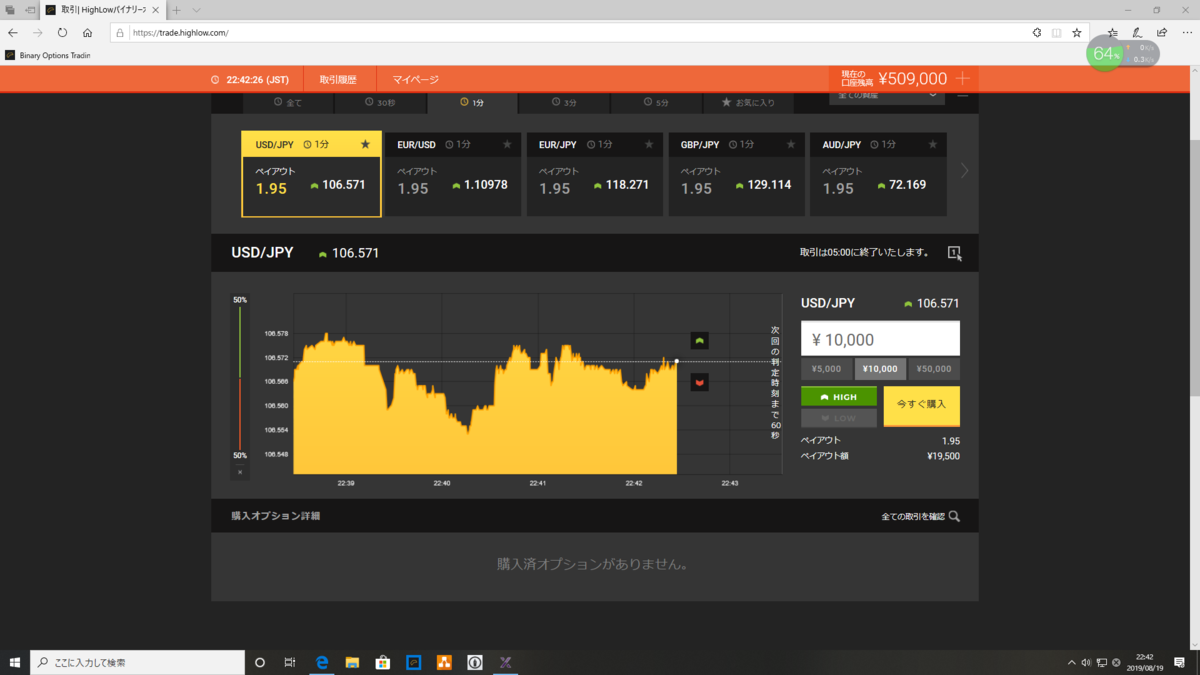Choose the ¥5,000 preset amount
The width and height of the screenshot is (1200, 675).
click(x=827, y=369)
